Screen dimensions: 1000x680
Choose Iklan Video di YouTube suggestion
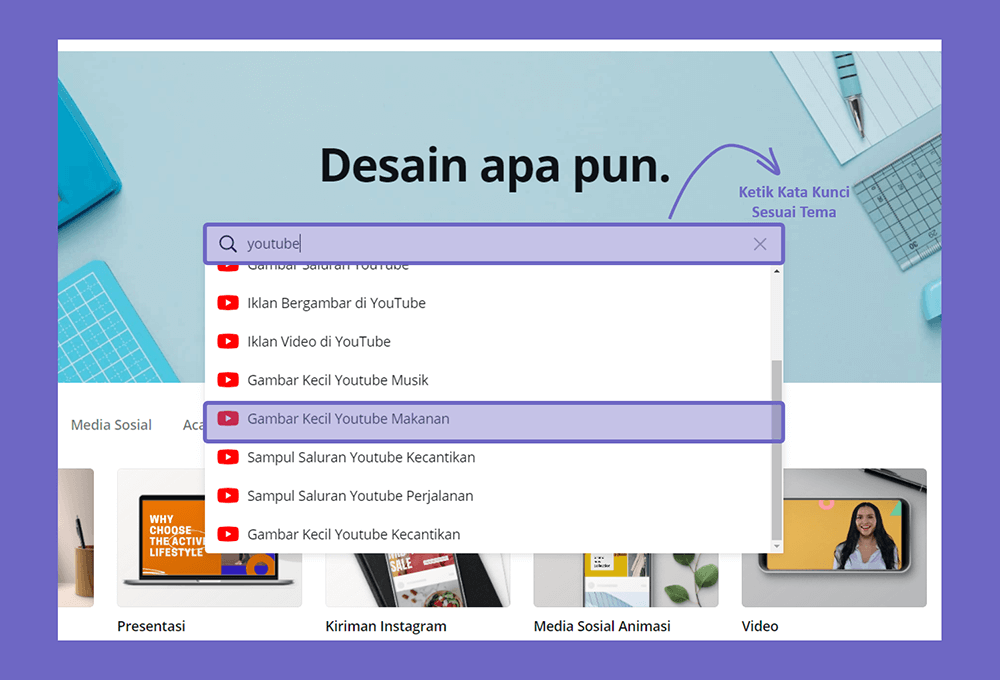pyautogui.click(x=488, y=341)
